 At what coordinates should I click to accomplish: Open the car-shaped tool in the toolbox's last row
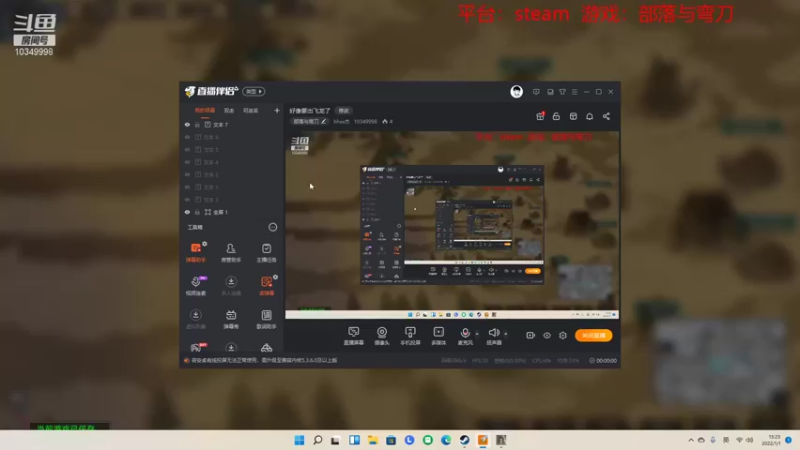click(266, 347)
